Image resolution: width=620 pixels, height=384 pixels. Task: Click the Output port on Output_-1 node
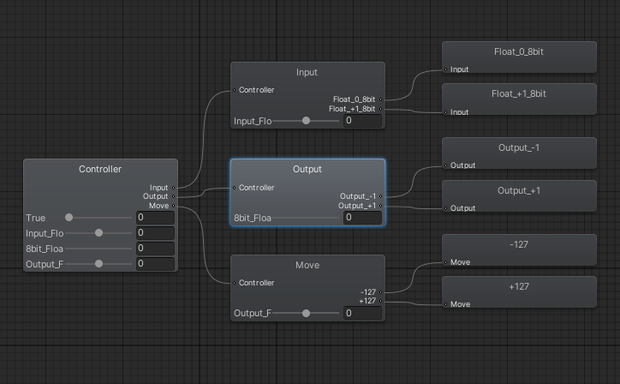[446, 165]
